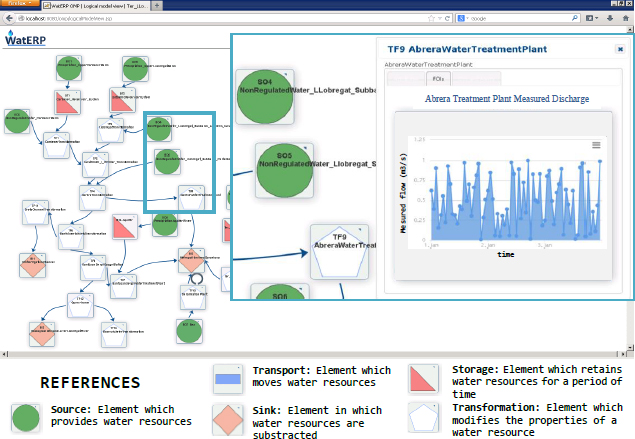
Task: Select the TF4 transformation node
Action: (x=93, y=198)
